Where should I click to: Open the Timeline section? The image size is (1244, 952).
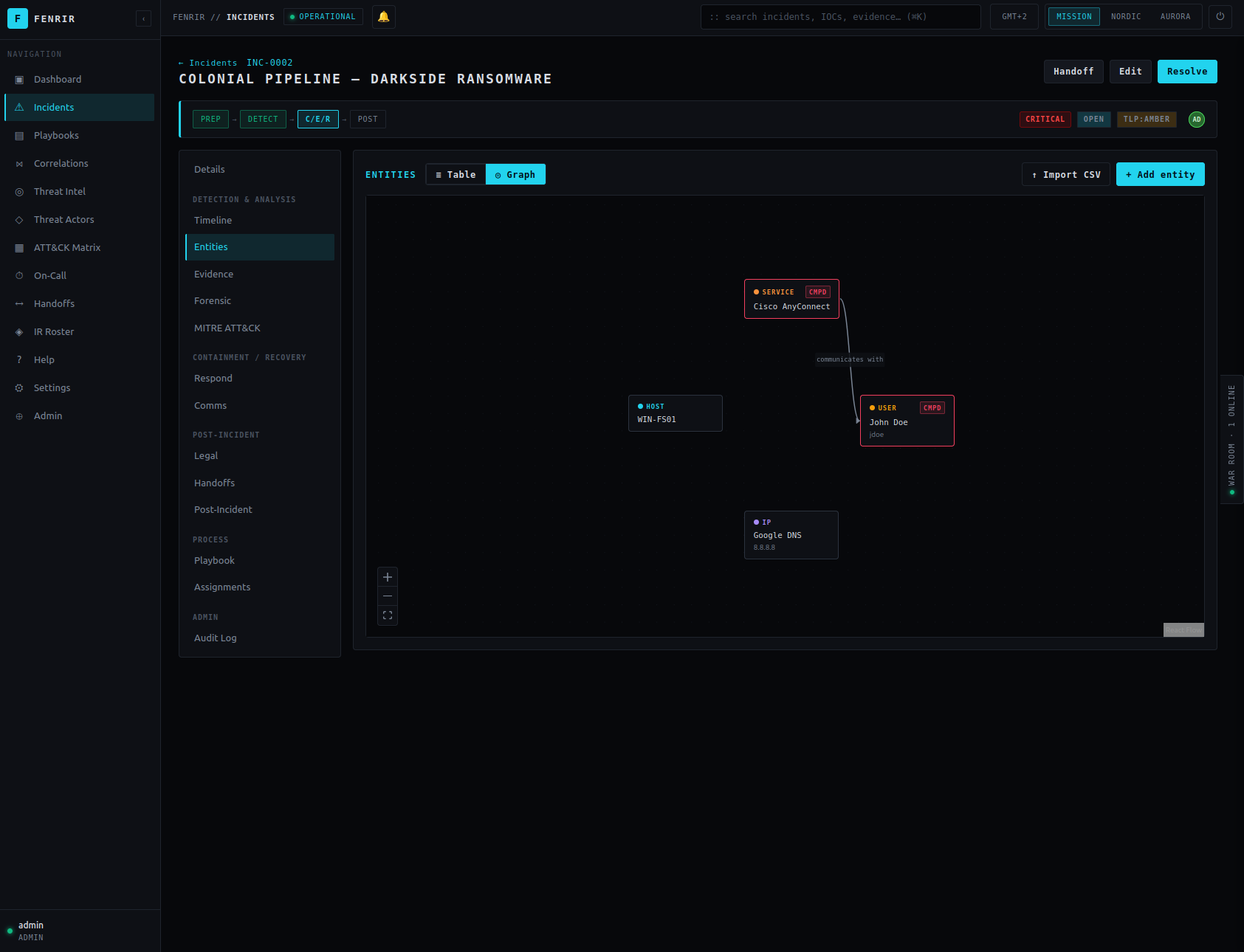(x=260, y=221)
